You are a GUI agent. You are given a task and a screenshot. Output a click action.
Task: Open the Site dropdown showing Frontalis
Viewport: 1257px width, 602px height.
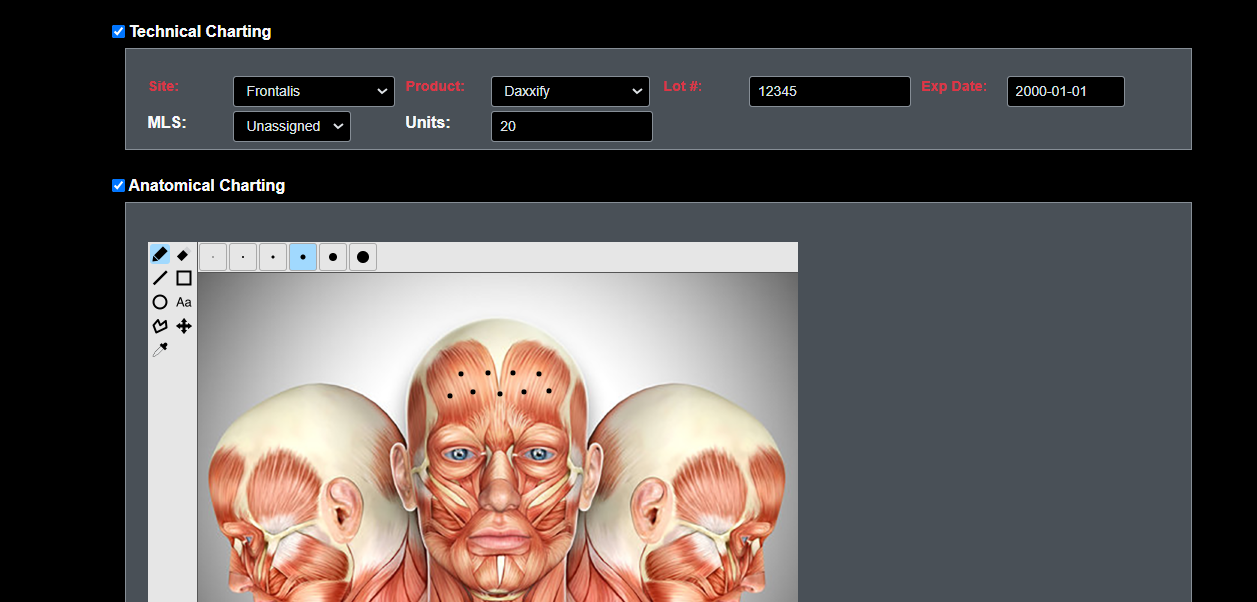[x=314, y=91]
